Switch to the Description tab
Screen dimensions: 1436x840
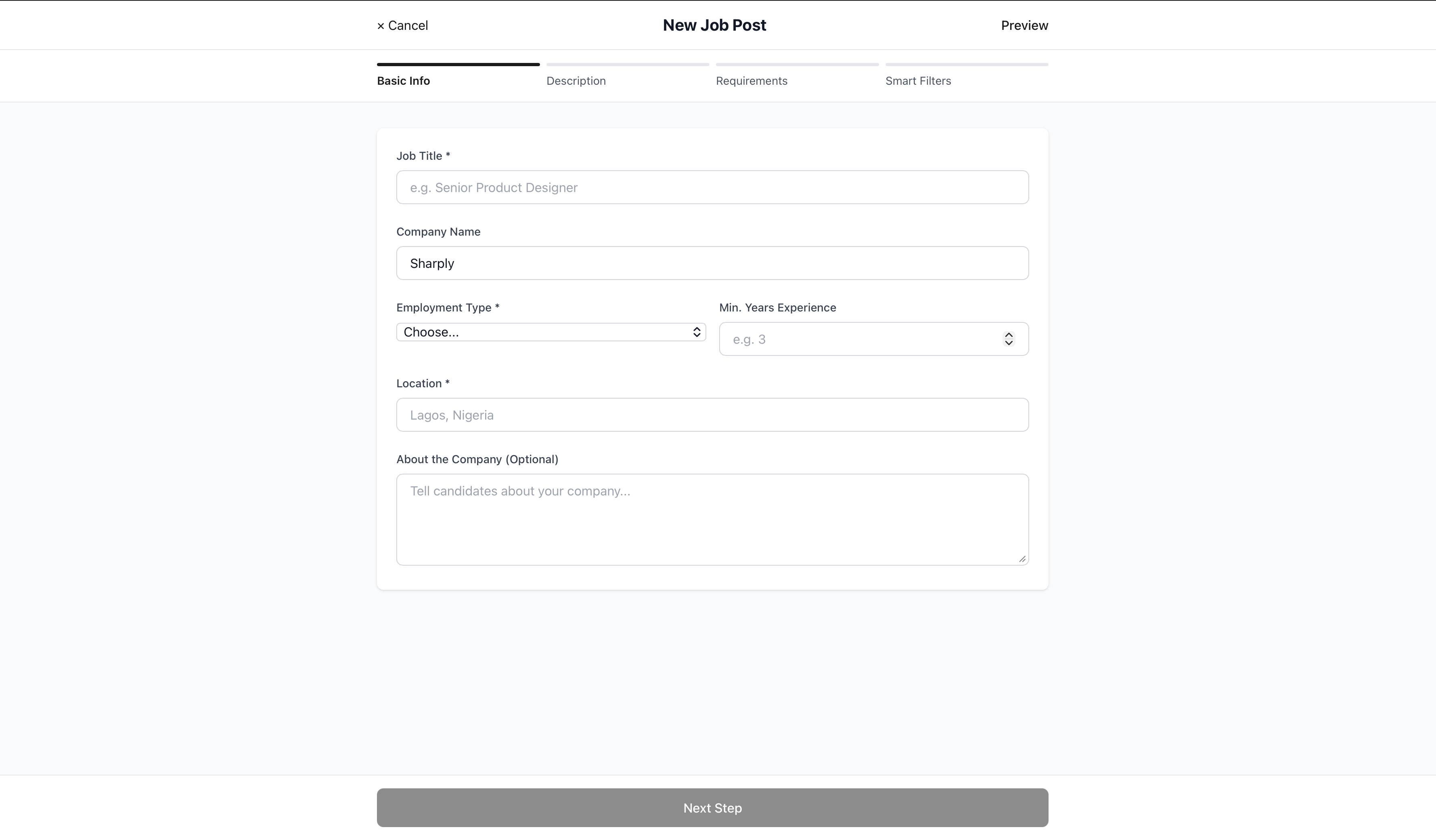(576, 81)
